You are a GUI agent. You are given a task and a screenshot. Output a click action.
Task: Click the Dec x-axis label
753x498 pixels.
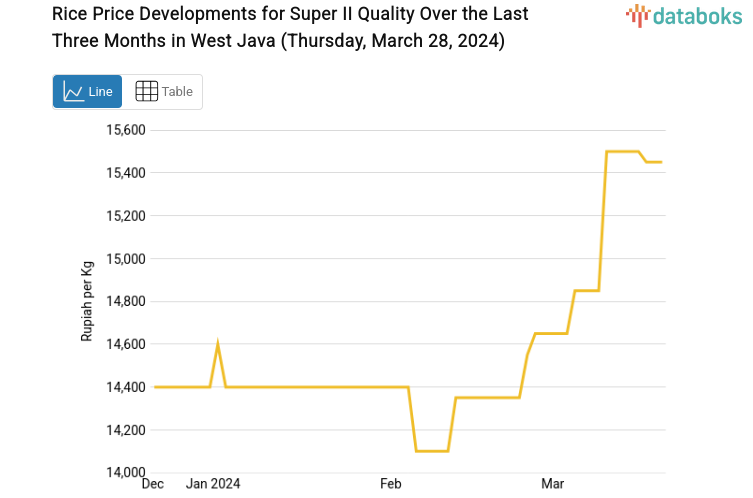[153, 484]
